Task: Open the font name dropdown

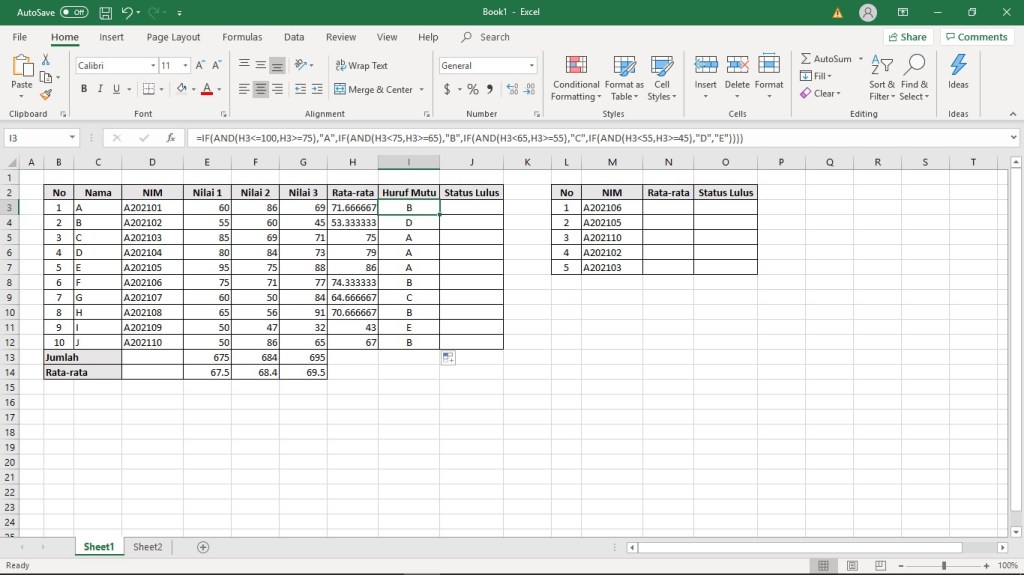Action: point(153,66)
